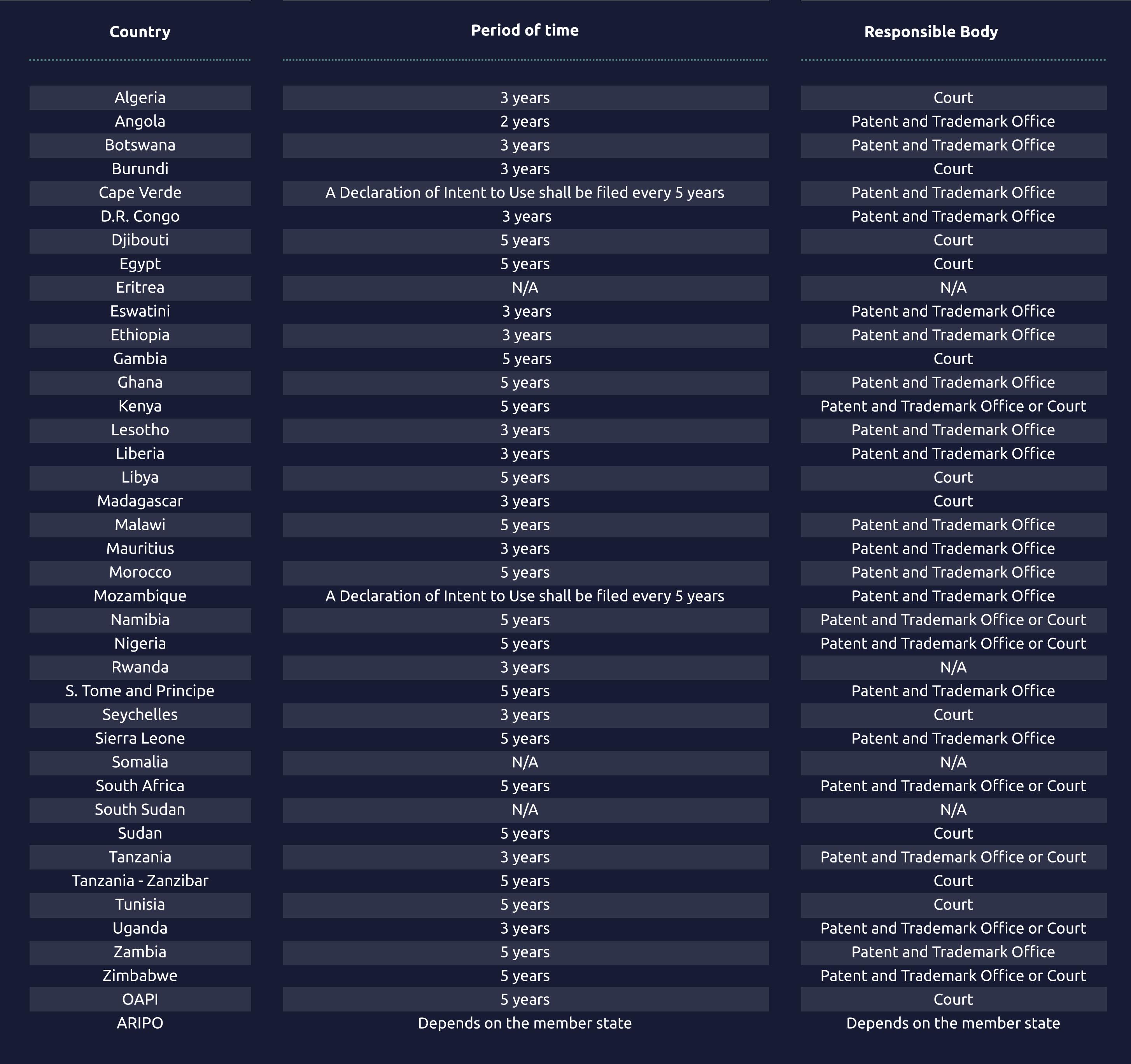Click ARIPO's period of time cell
1131x1064 pixels.
click(525, 1023)
